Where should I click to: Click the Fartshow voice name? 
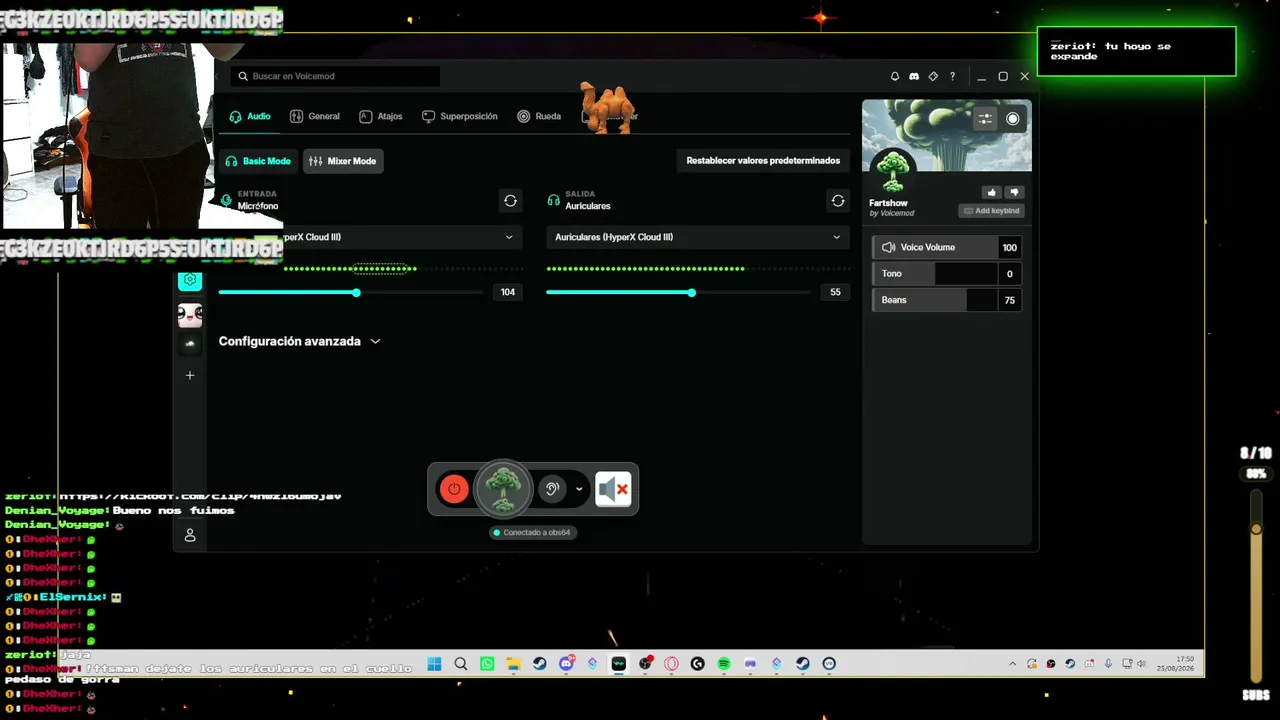click(888, 203)
